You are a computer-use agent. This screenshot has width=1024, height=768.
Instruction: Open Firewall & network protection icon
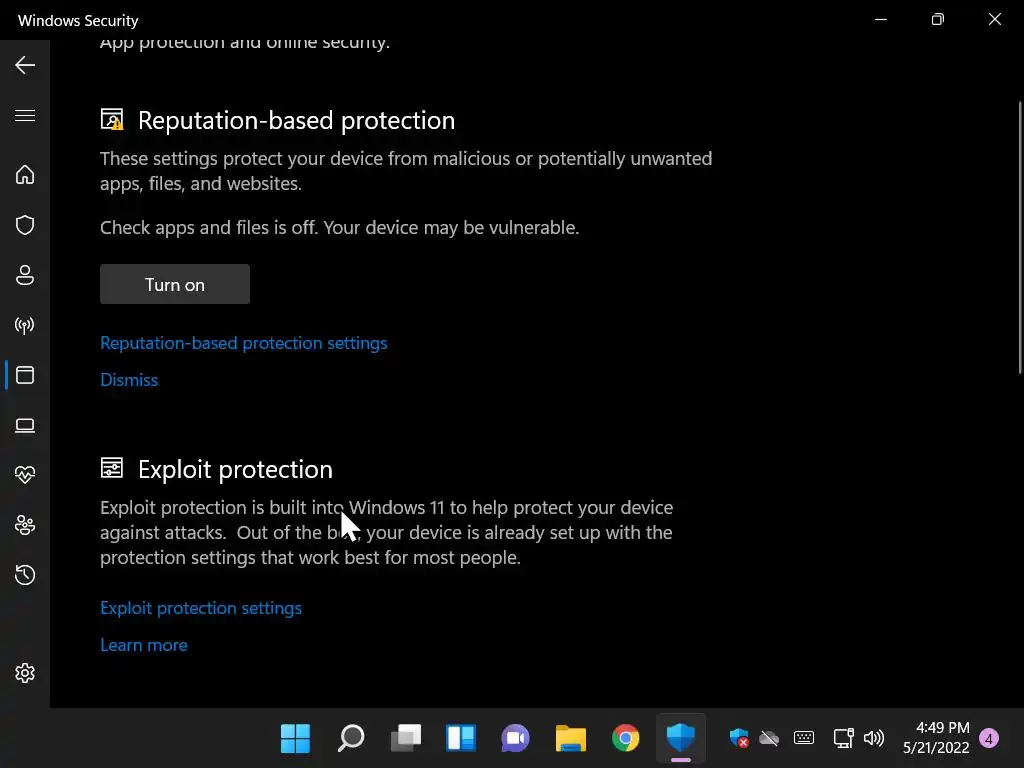[x=25, y=325]
